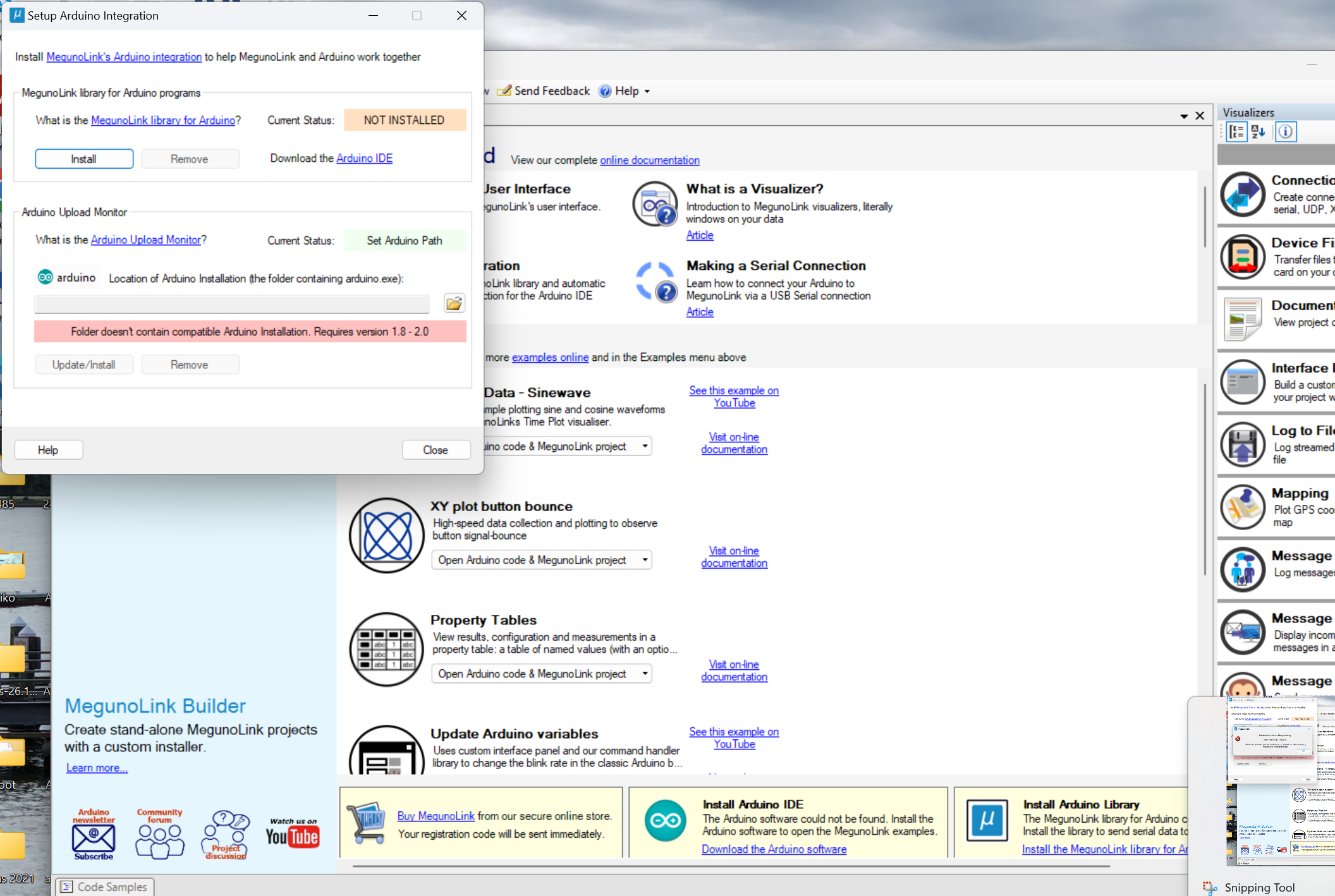Click the Device File Transfer visualizer icon
Image resolution: width=1335 pixels, height=896 pixels.
[x=1242, y=257]
